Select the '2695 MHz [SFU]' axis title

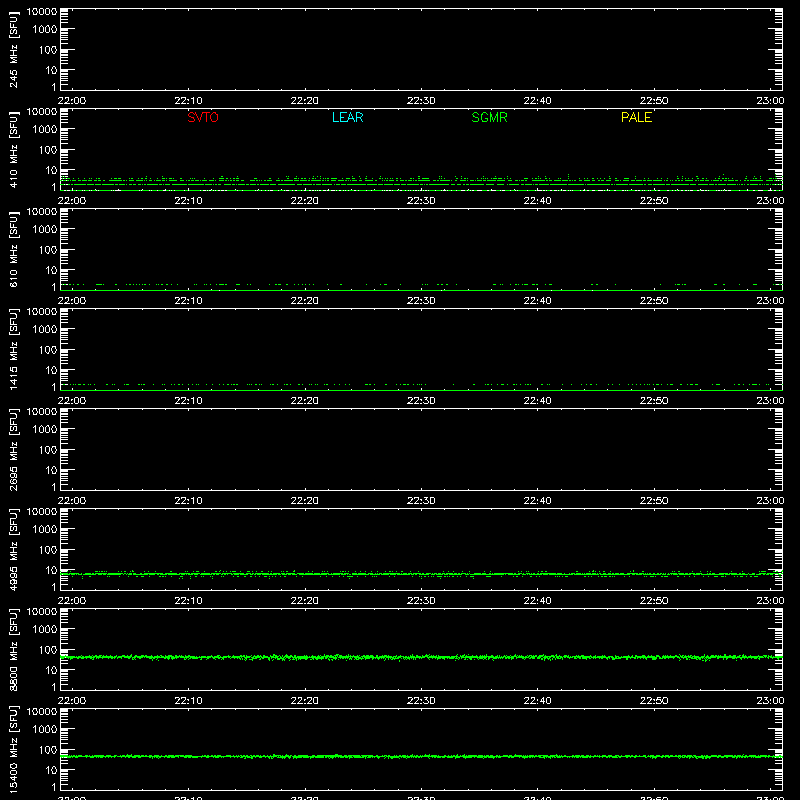pos(14,449)
